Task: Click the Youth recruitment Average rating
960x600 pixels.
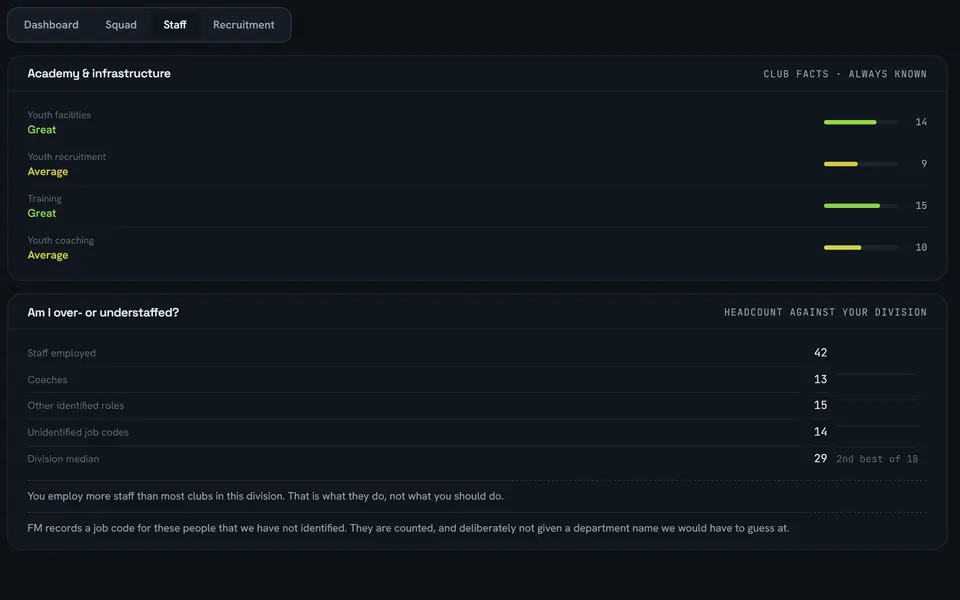Action: pyautogui.click(x=48, y=171)
